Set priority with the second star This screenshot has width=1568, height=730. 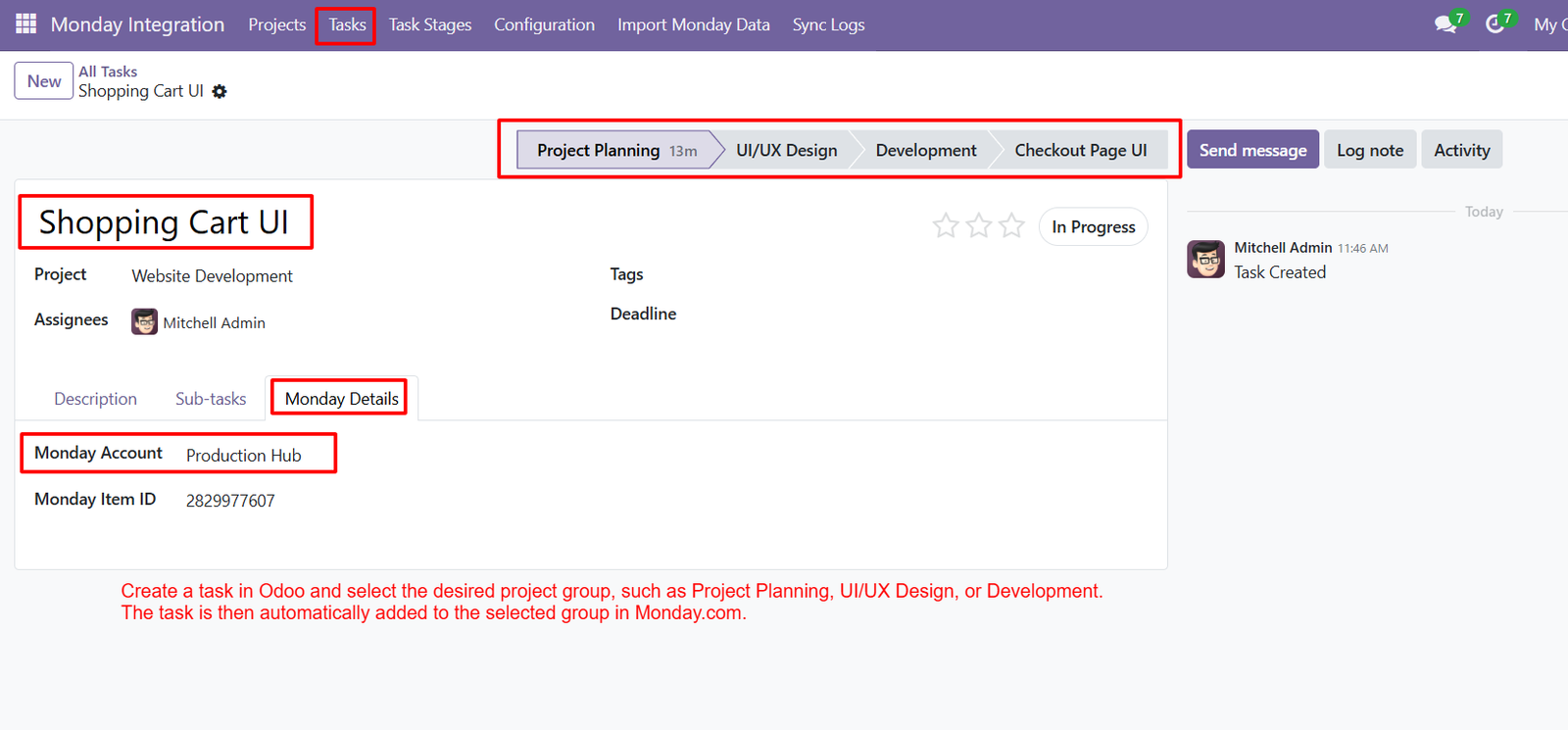pos(979,226)
